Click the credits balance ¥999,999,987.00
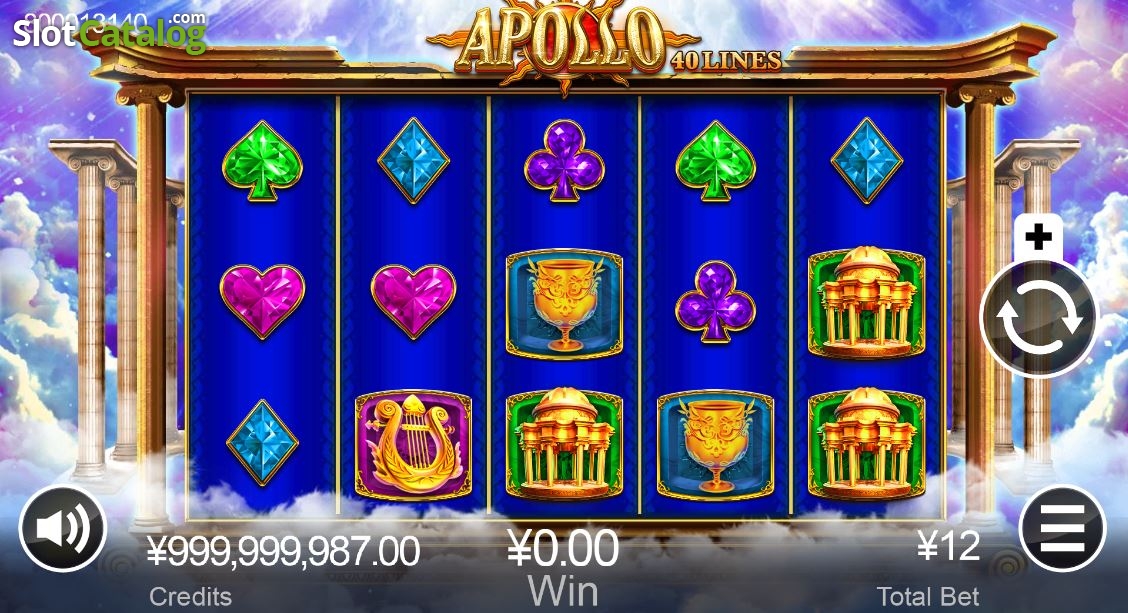This screenshot has width=1128, height=613. [283, 552]
